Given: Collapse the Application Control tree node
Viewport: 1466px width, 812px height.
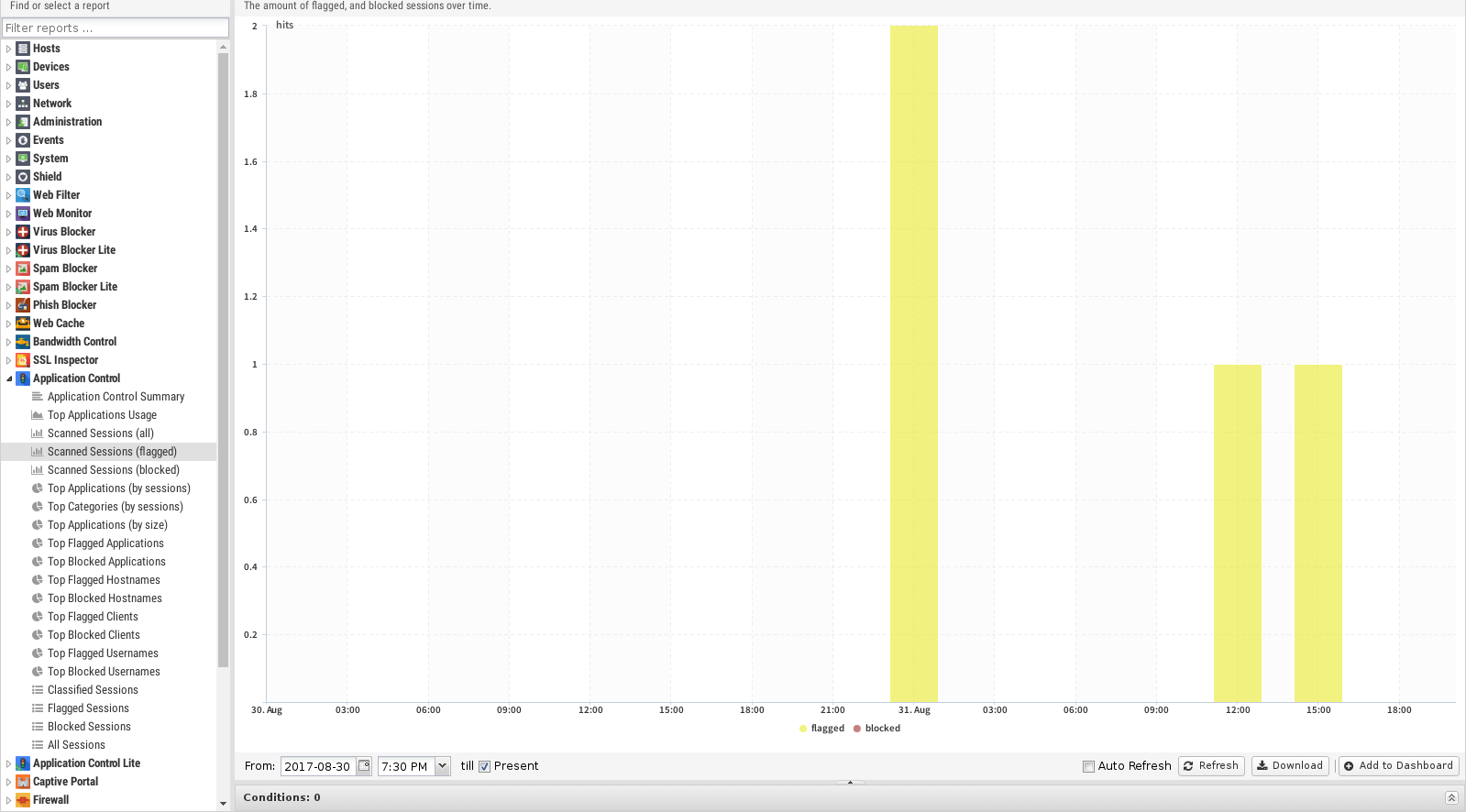Looking at the screenshot, I should (x=9, y=379).
